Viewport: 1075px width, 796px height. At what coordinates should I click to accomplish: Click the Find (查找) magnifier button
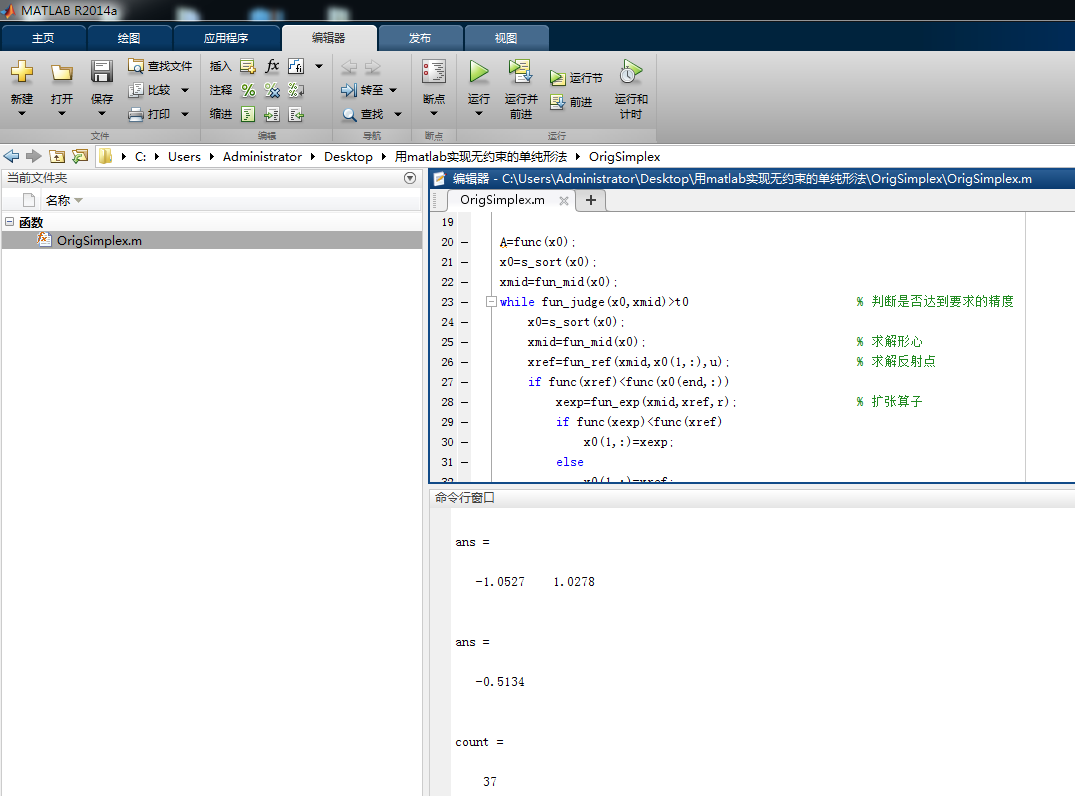pyautogui.click(x=363, y=114)
